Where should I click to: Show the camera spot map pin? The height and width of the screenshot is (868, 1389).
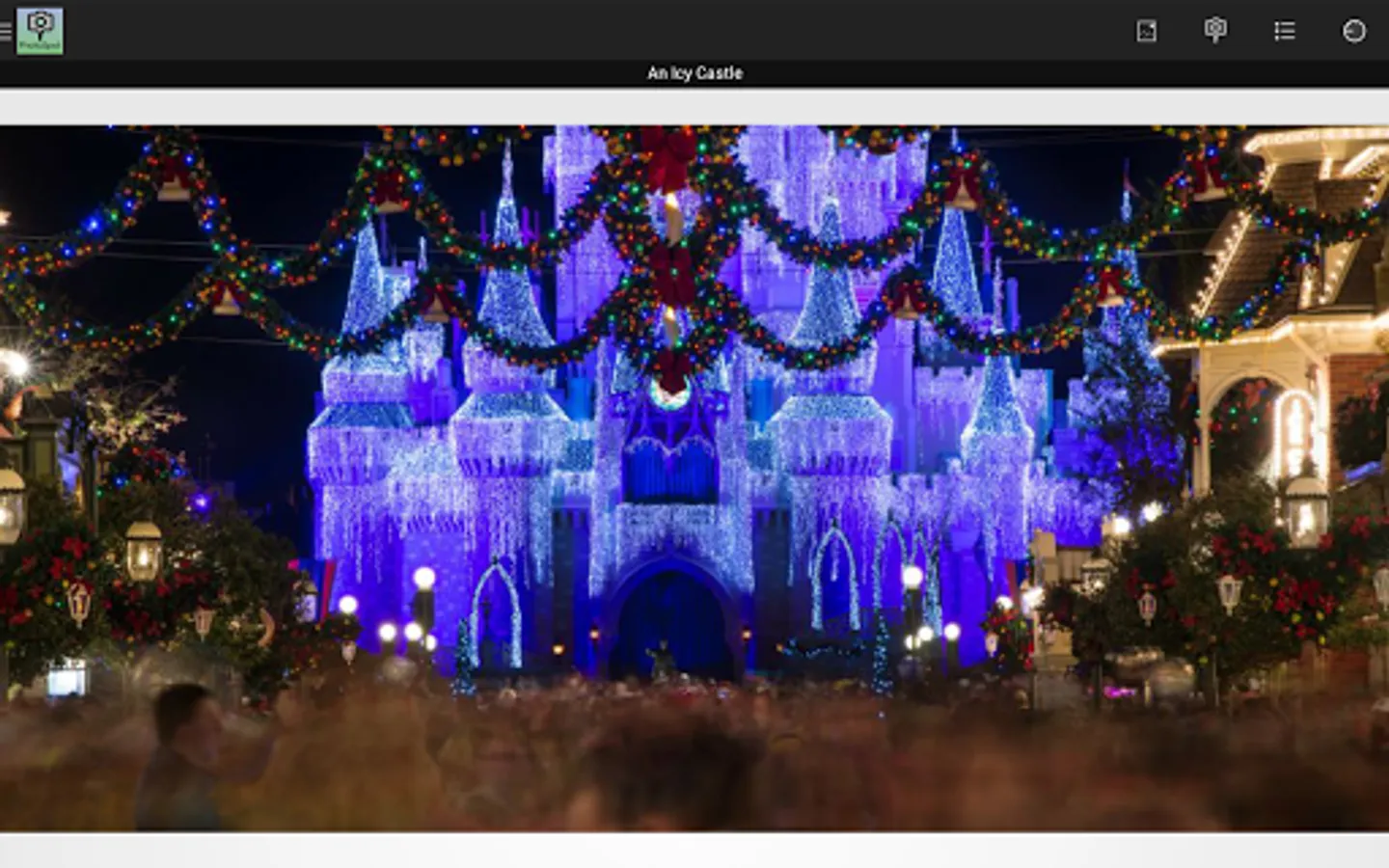[x=1215, y=30]
